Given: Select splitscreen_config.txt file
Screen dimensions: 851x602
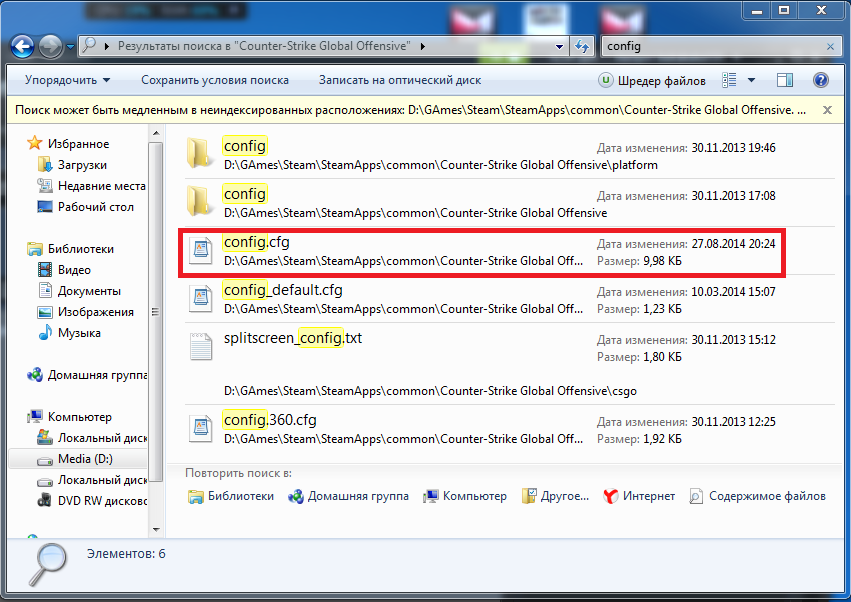Looking at the screenshot, I should 509,364.
